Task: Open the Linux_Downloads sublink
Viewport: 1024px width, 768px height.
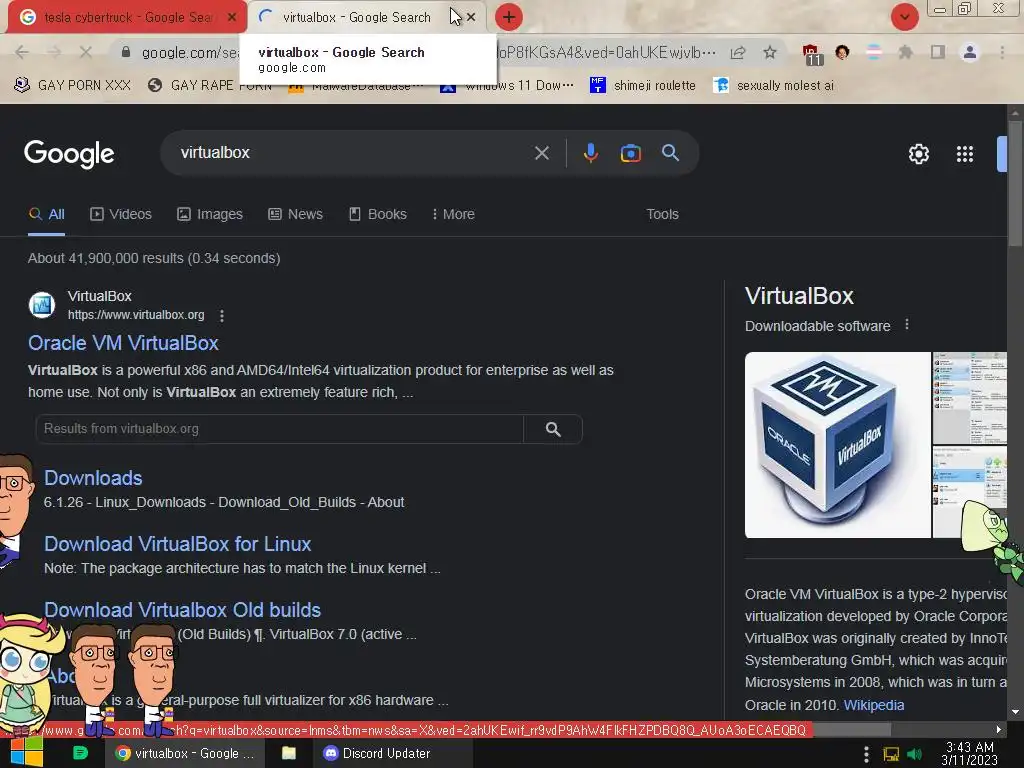Action: coord(150,502)
